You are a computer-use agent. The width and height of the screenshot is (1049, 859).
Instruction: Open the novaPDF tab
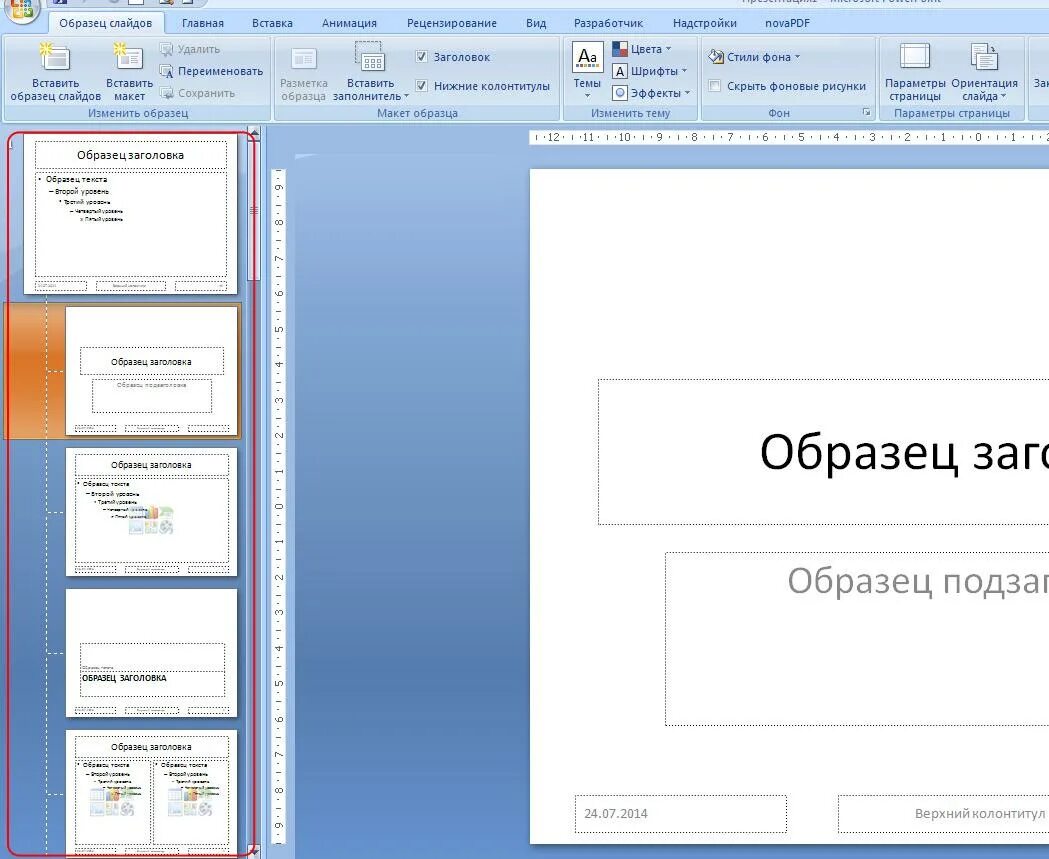coord(787,23)
